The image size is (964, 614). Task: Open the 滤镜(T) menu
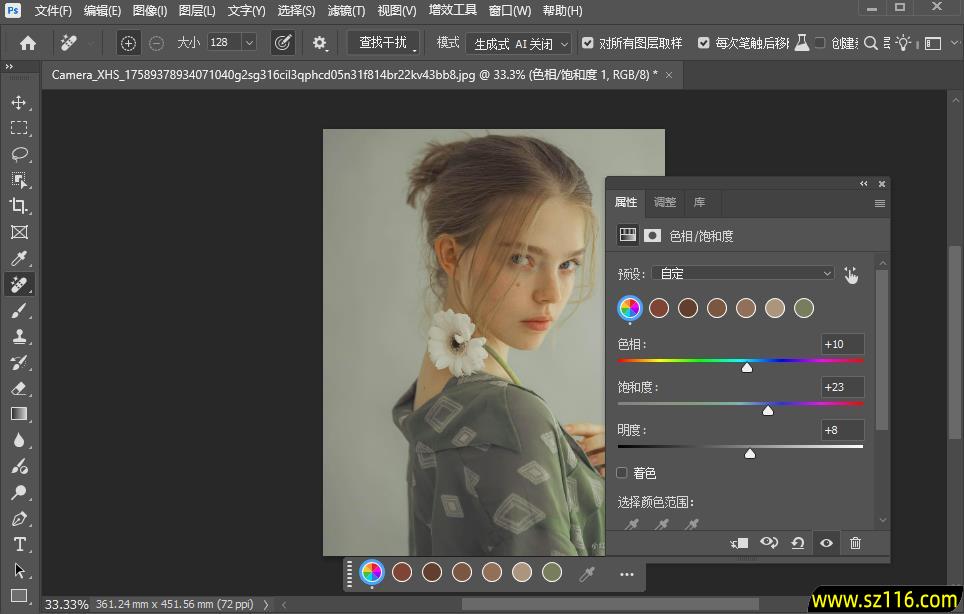pos(346,11)
